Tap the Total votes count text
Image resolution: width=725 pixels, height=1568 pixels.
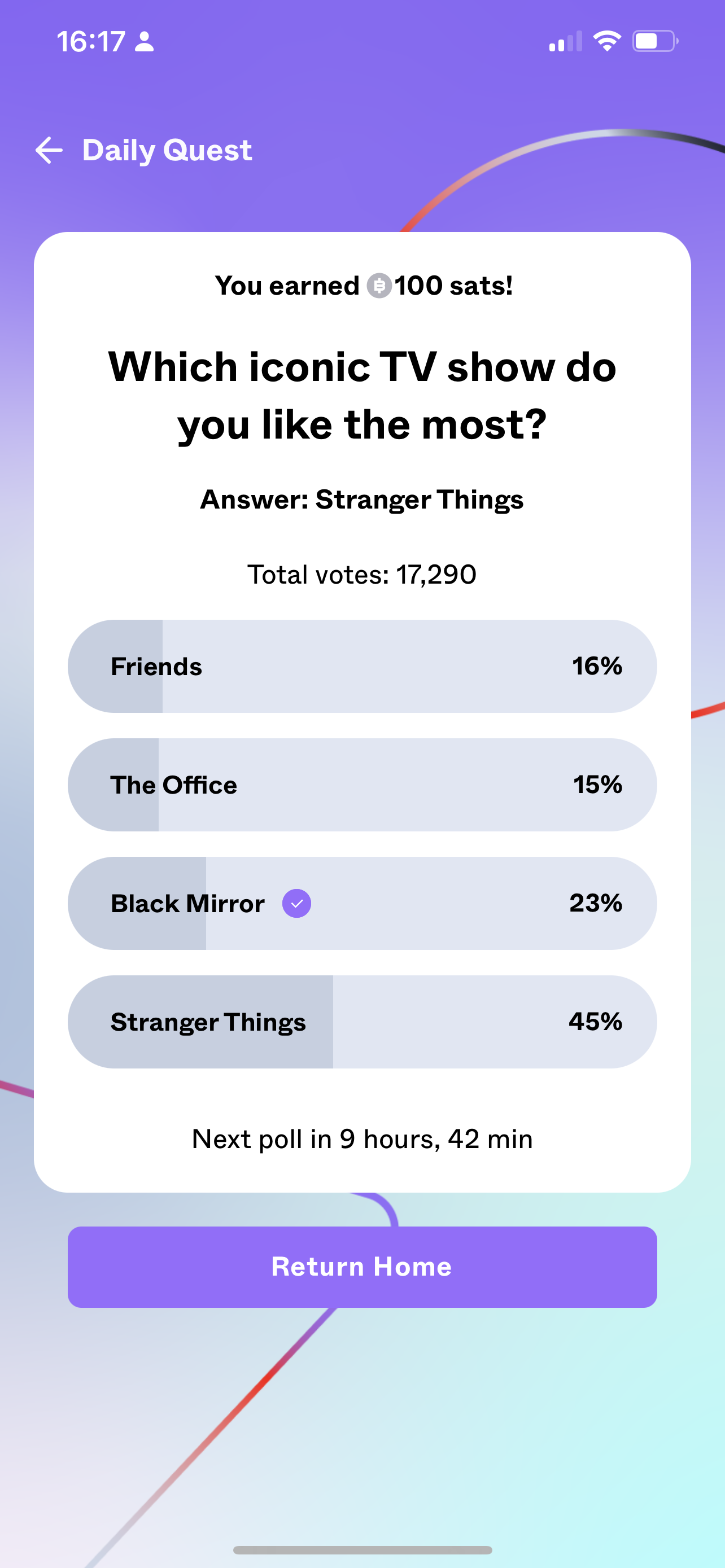coord(362,574)
